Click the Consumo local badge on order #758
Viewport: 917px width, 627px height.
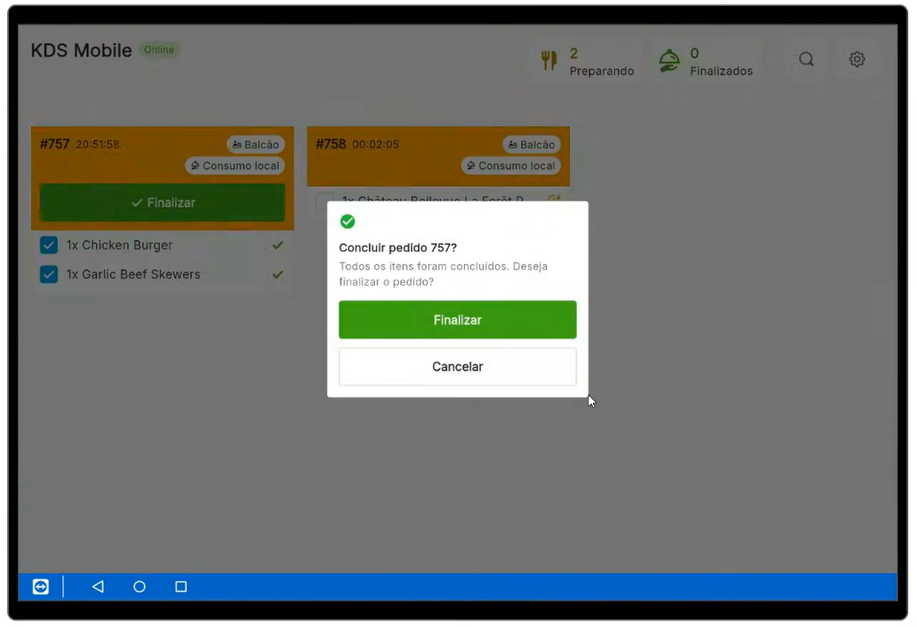click(511, 166)
